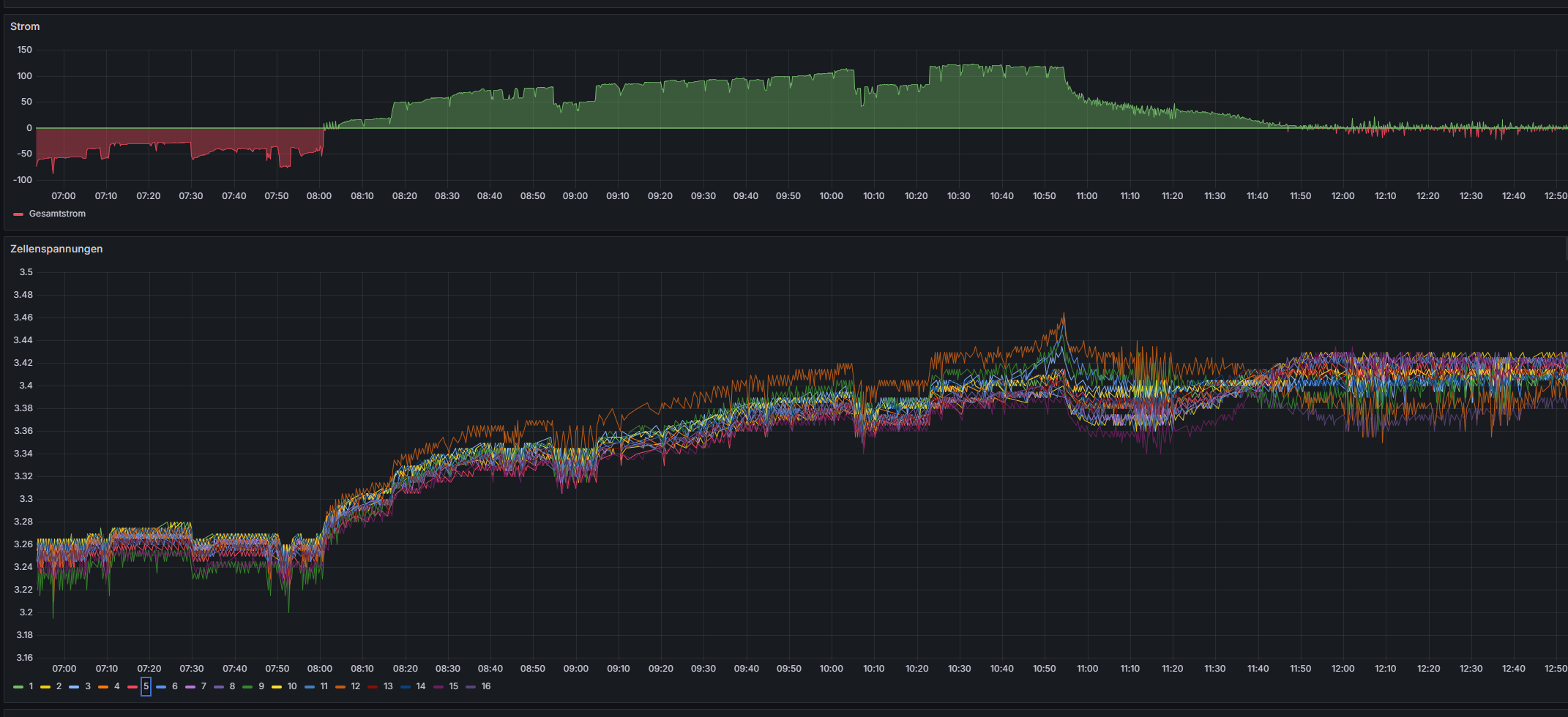Click the 3.16 y-axis label in Zellenspannungen

pyautogui.click(x=25, y=658)
